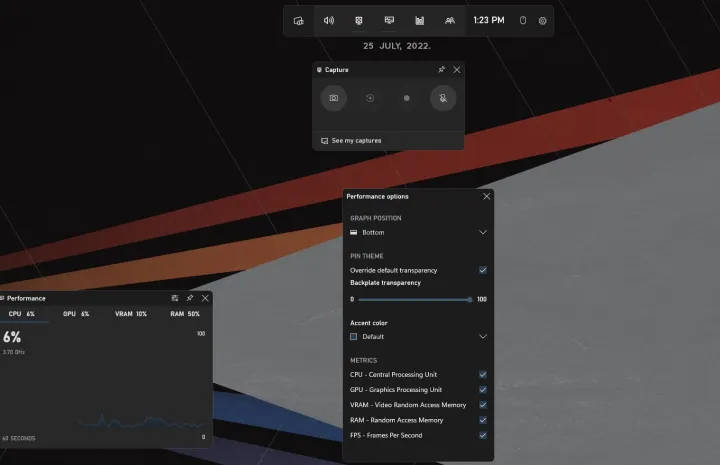Open Performance widget options icon

tap(175, 298)
